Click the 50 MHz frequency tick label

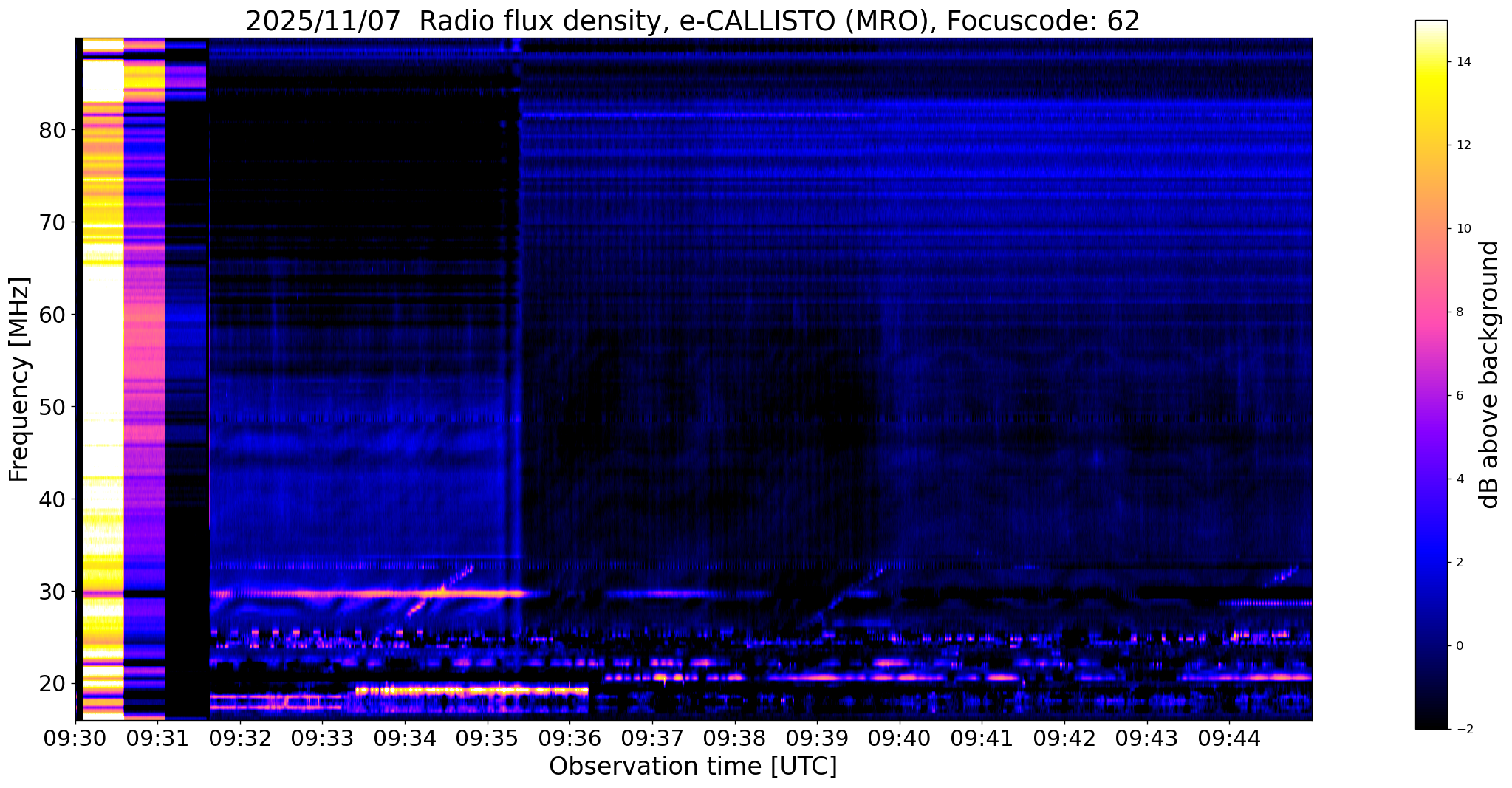point(52,407)
